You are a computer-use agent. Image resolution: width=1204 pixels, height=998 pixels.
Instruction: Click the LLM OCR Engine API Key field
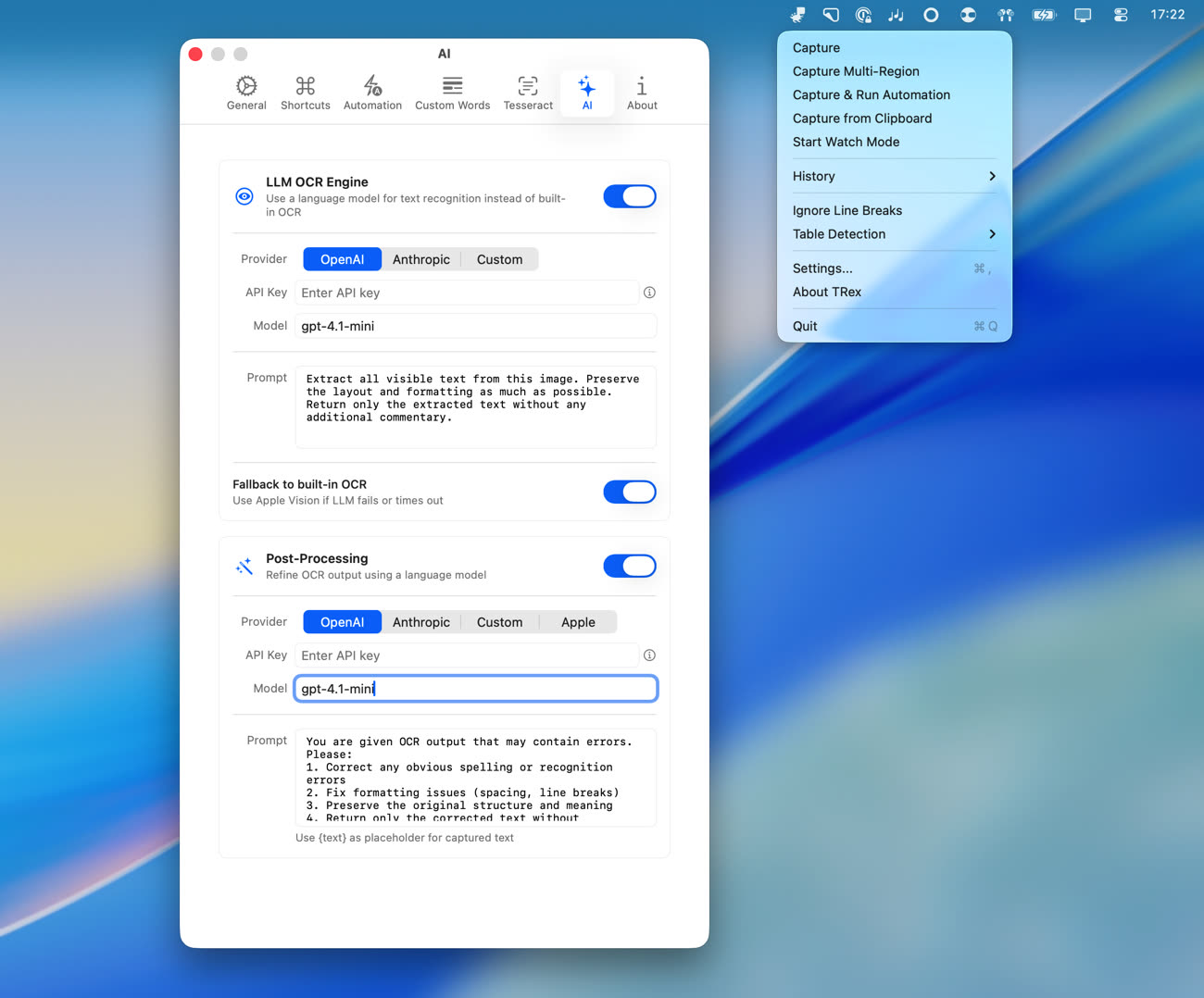[x=467, y=293]
